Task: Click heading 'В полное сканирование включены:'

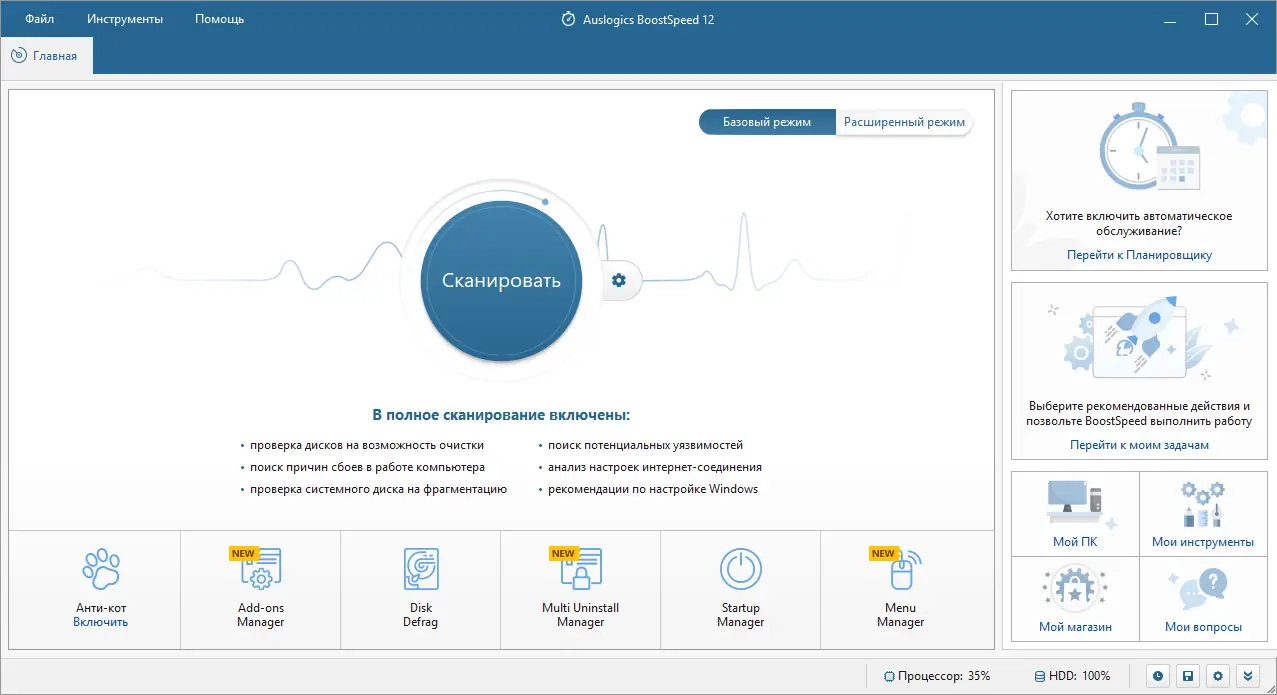Action: point(501,414)
